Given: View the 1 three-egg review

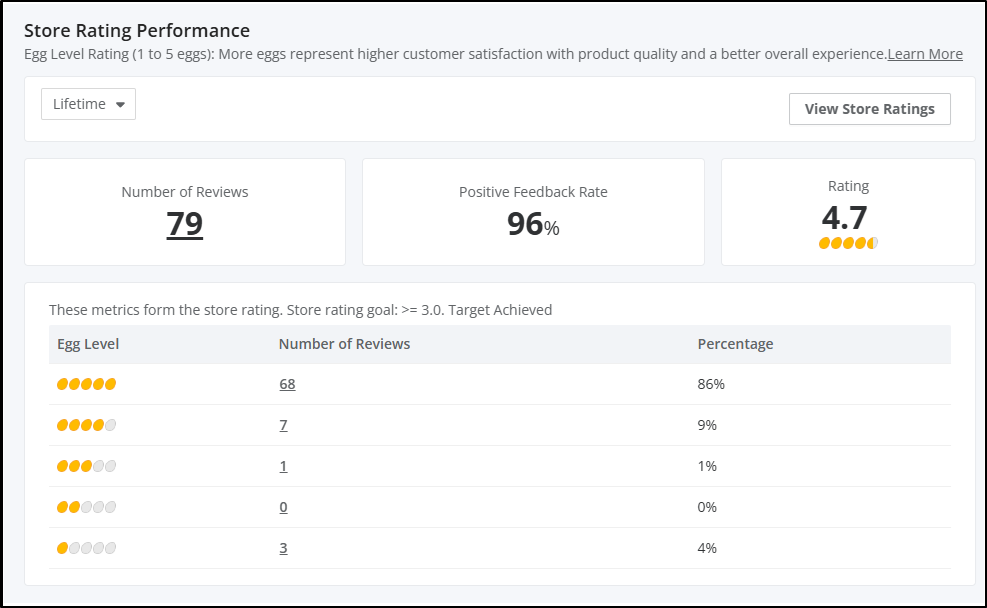Looking at the screenshot, I should (283, 466).
